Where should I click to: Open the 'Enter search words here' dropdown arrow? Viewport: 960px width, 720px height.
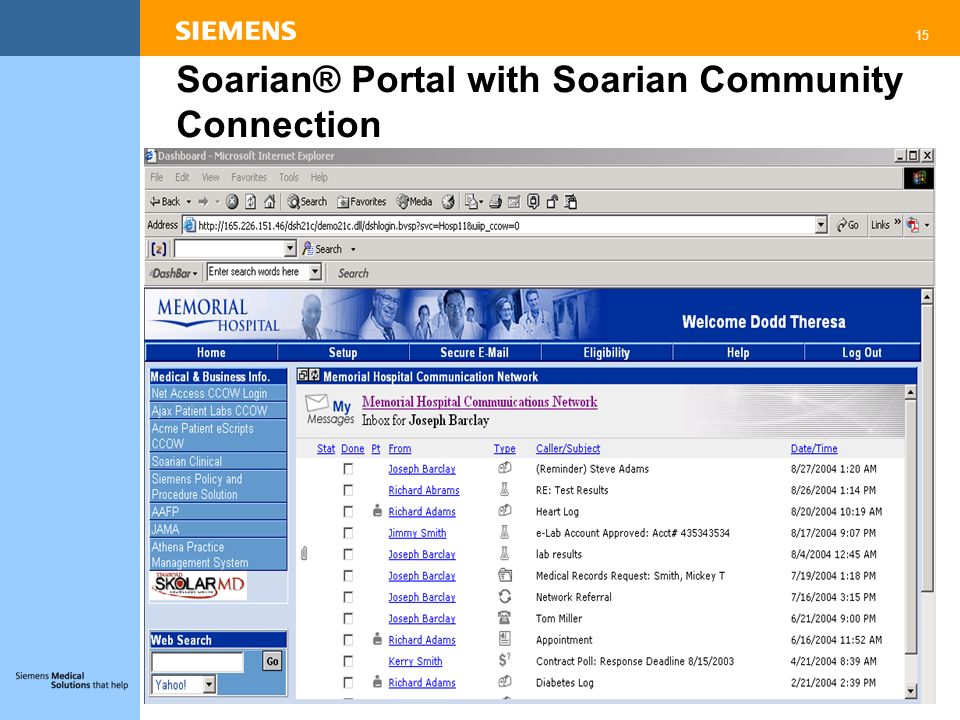click(x=315, y=271)
